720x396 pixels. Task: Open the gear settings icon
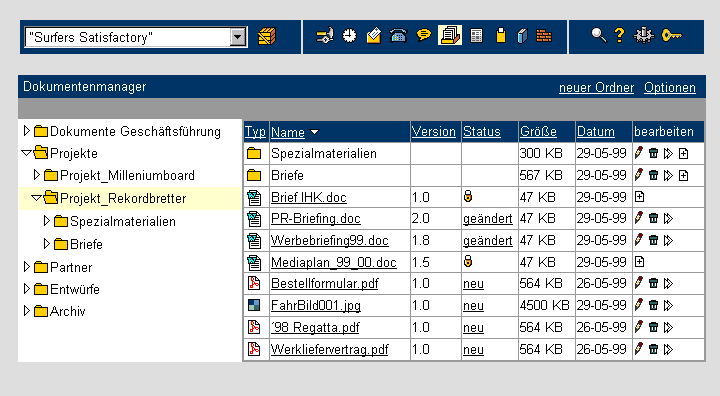click(x=644, y=35)
